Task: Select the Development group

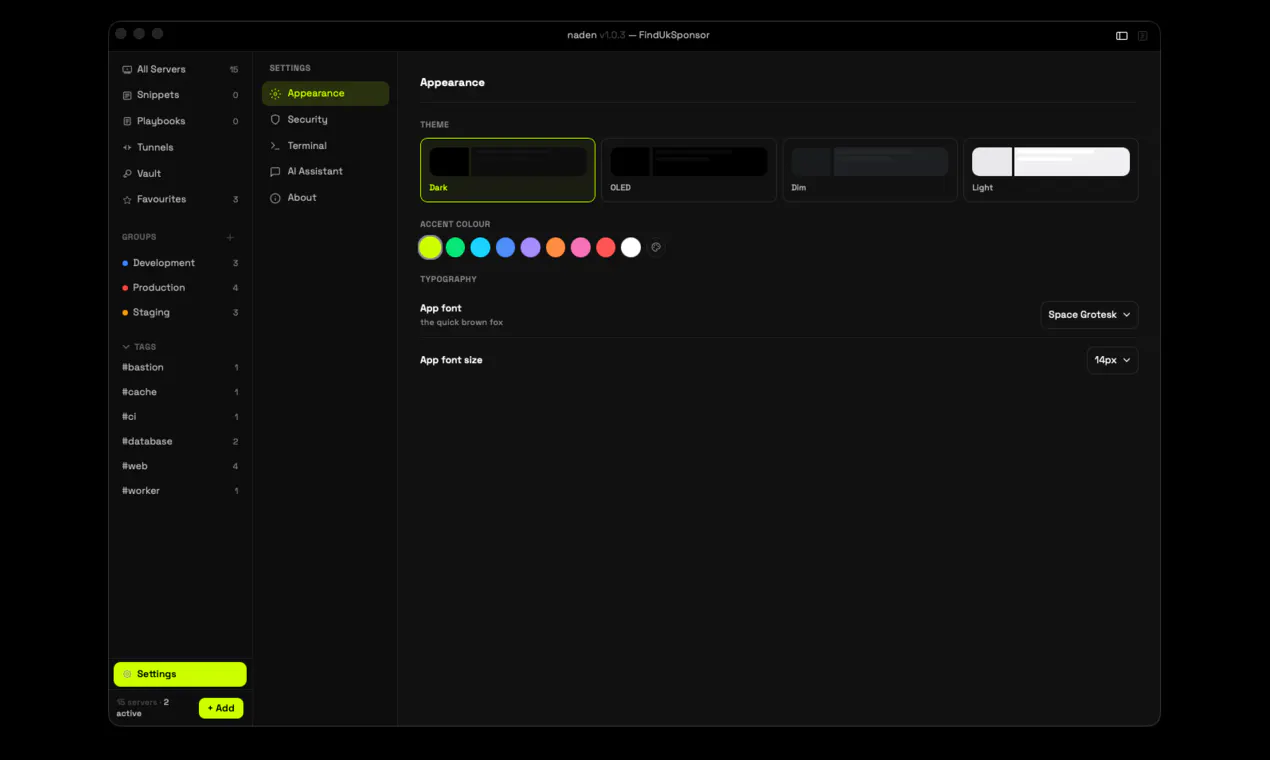Action: (x=180, y=263)
